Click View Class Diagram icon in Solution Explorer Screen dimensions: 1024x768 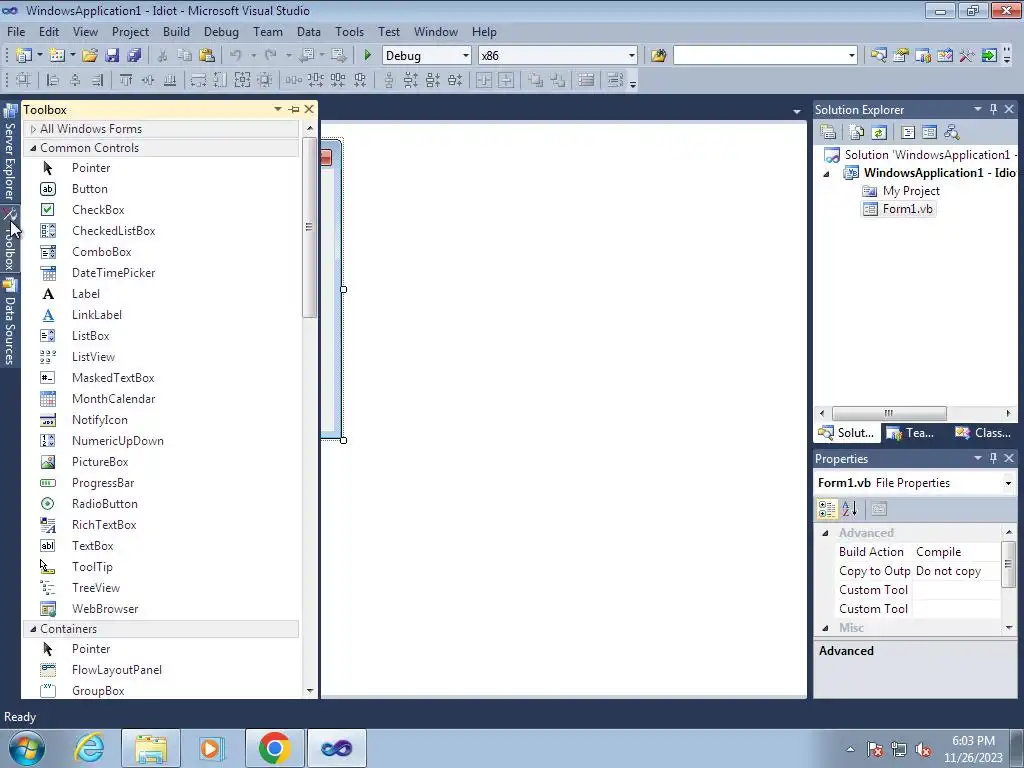952,132
